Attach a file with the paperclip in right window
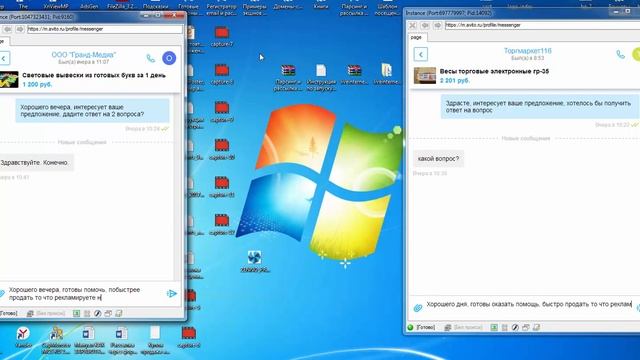The width and height of the screenshot is (640, 360). click(418, 308)
